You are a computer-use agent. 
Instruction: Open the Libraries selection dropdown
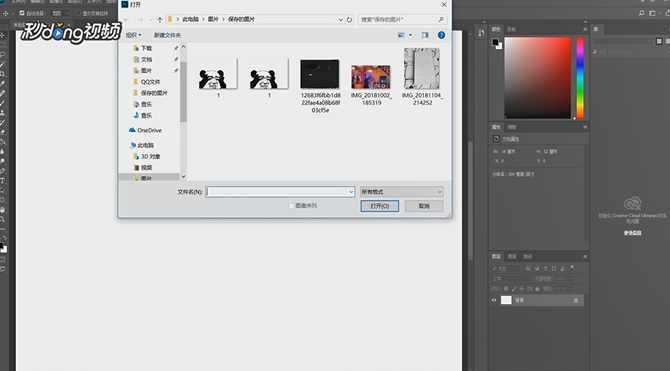click(623, 41)
